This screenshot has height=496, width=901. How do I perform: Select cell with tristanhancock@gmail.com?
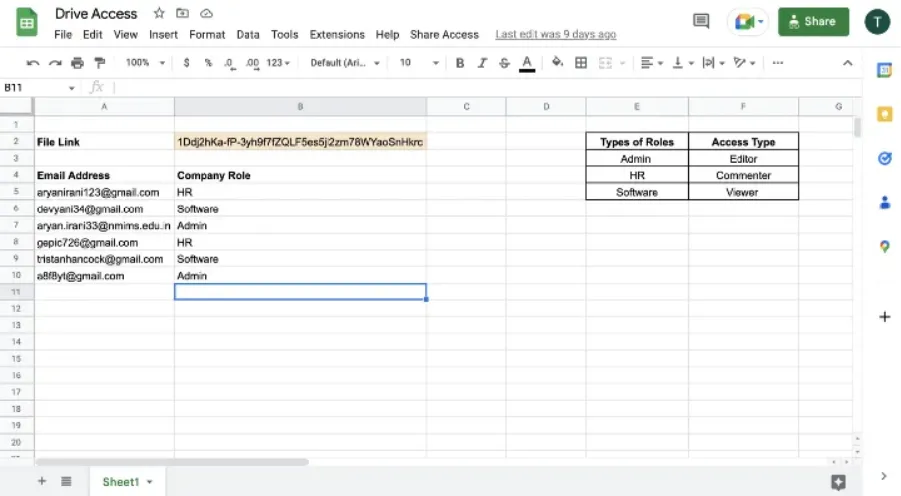tap(104, 259)
